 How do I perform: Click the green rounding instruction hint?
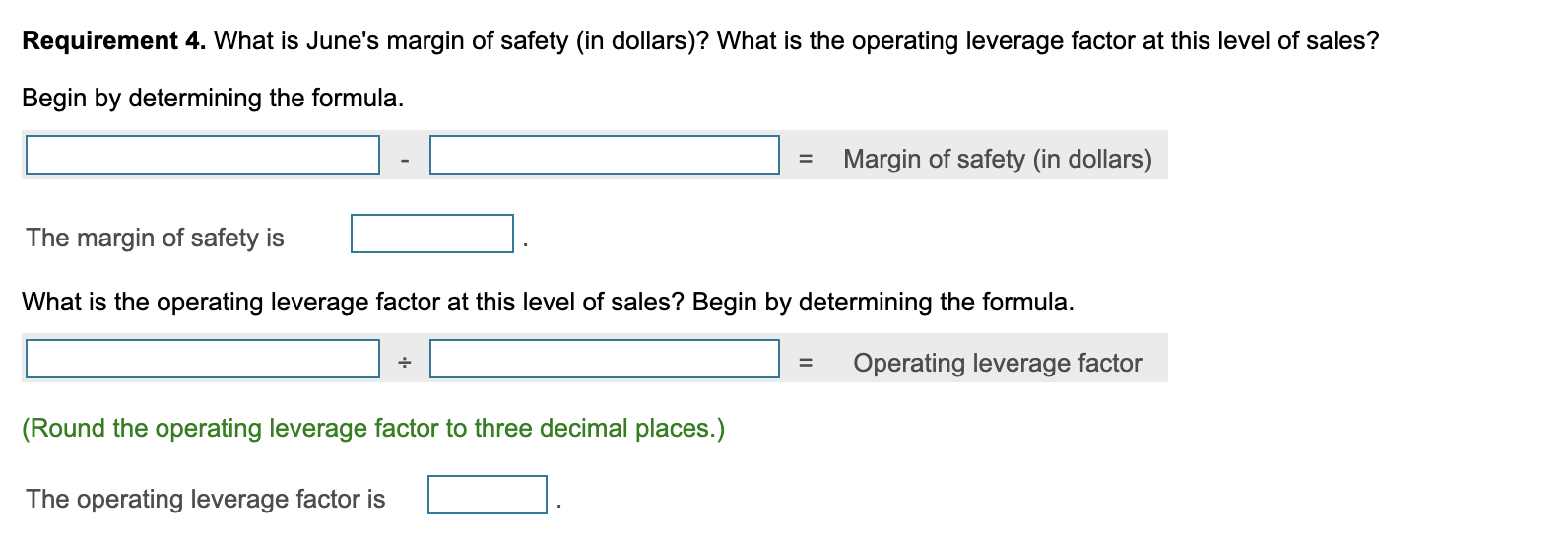(373, 428)
